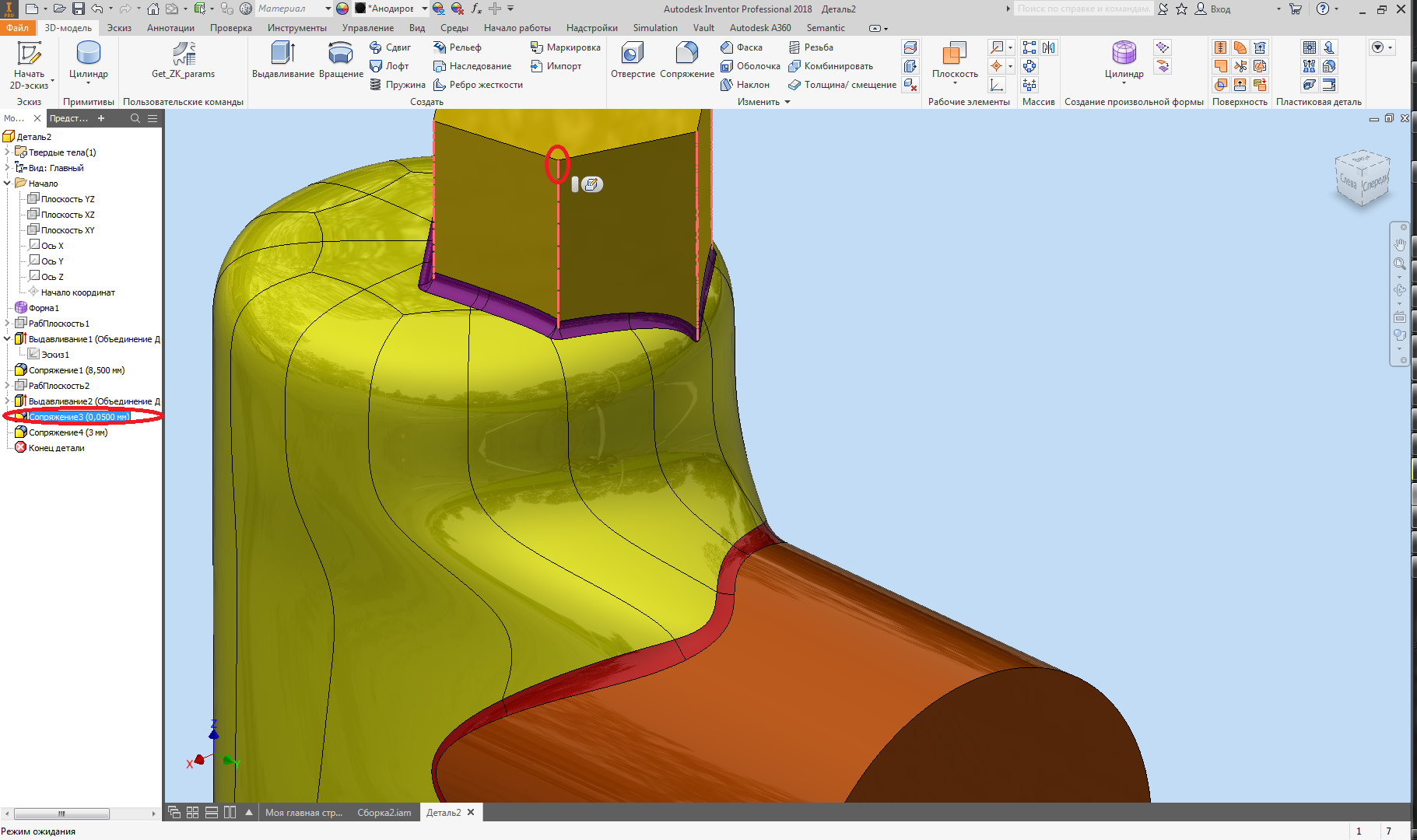Screen dimensions: 1417x840
Task: Open the Файл menu
Action: (x=17, y=28)
